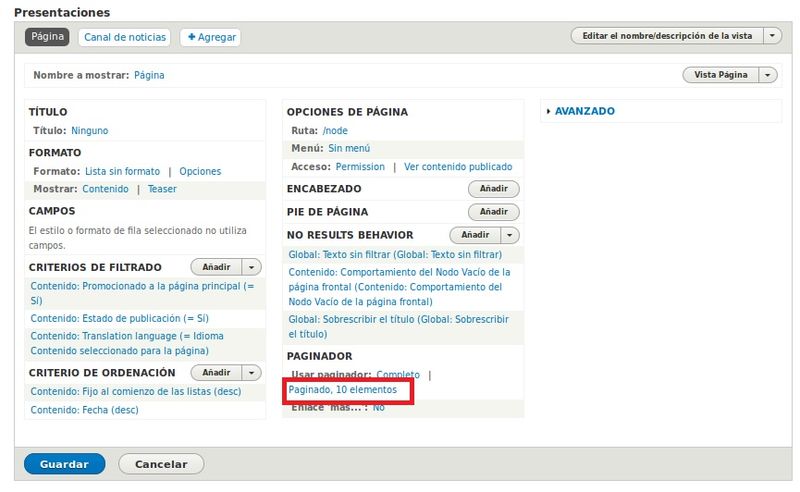
Task: Edit Ruta /node link
Action: pos(335,131)
